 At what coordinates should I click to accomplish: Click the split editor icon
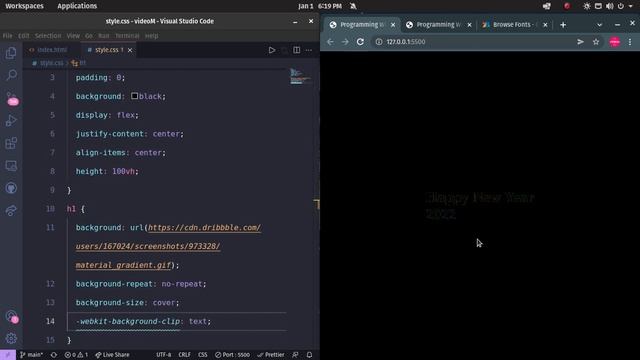tap(297, 50)
